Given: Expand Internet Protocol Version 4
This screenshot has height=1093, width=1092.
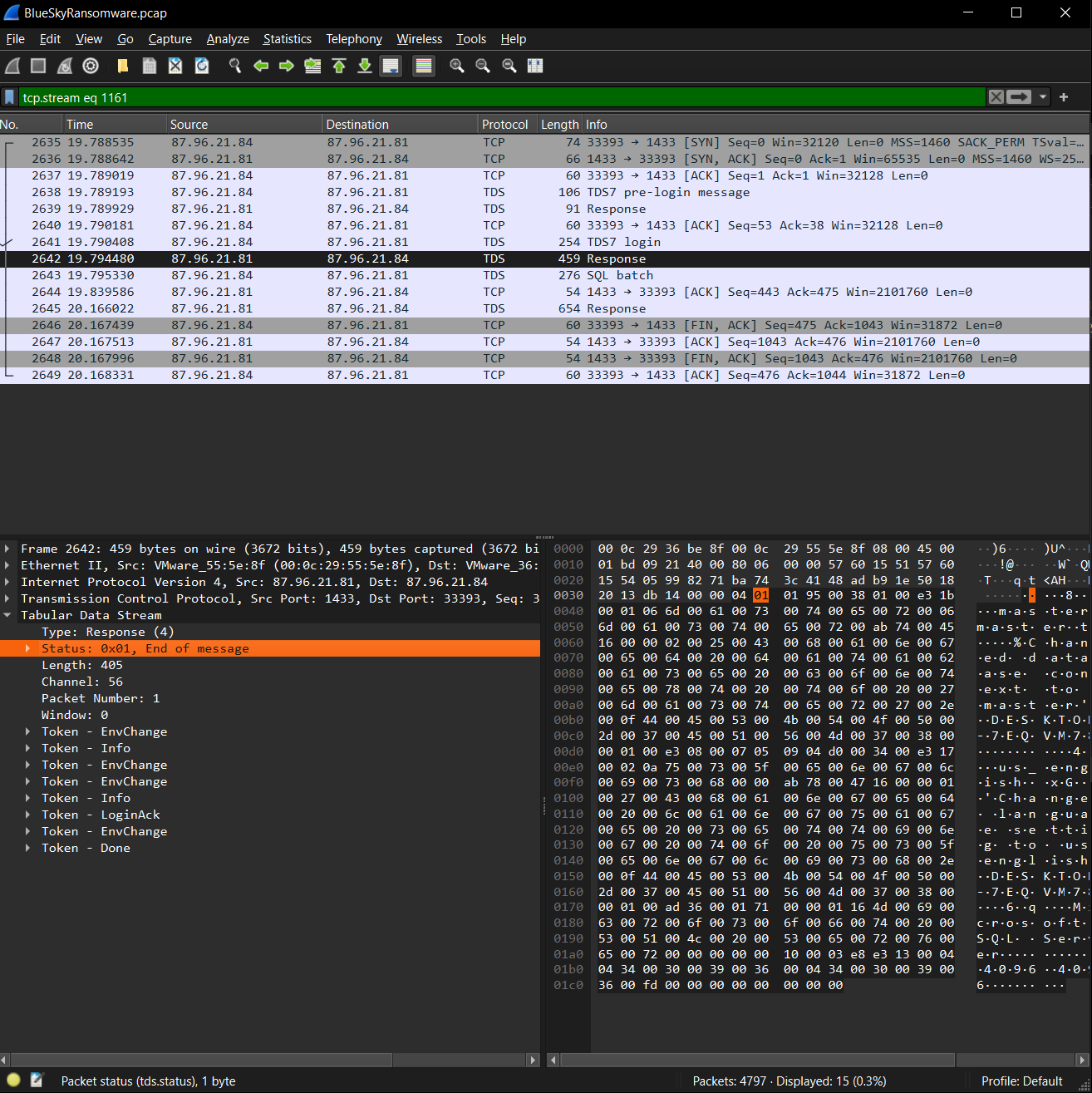Looking at the screenshot, I should pyautogui.click(x=7, y=582).
